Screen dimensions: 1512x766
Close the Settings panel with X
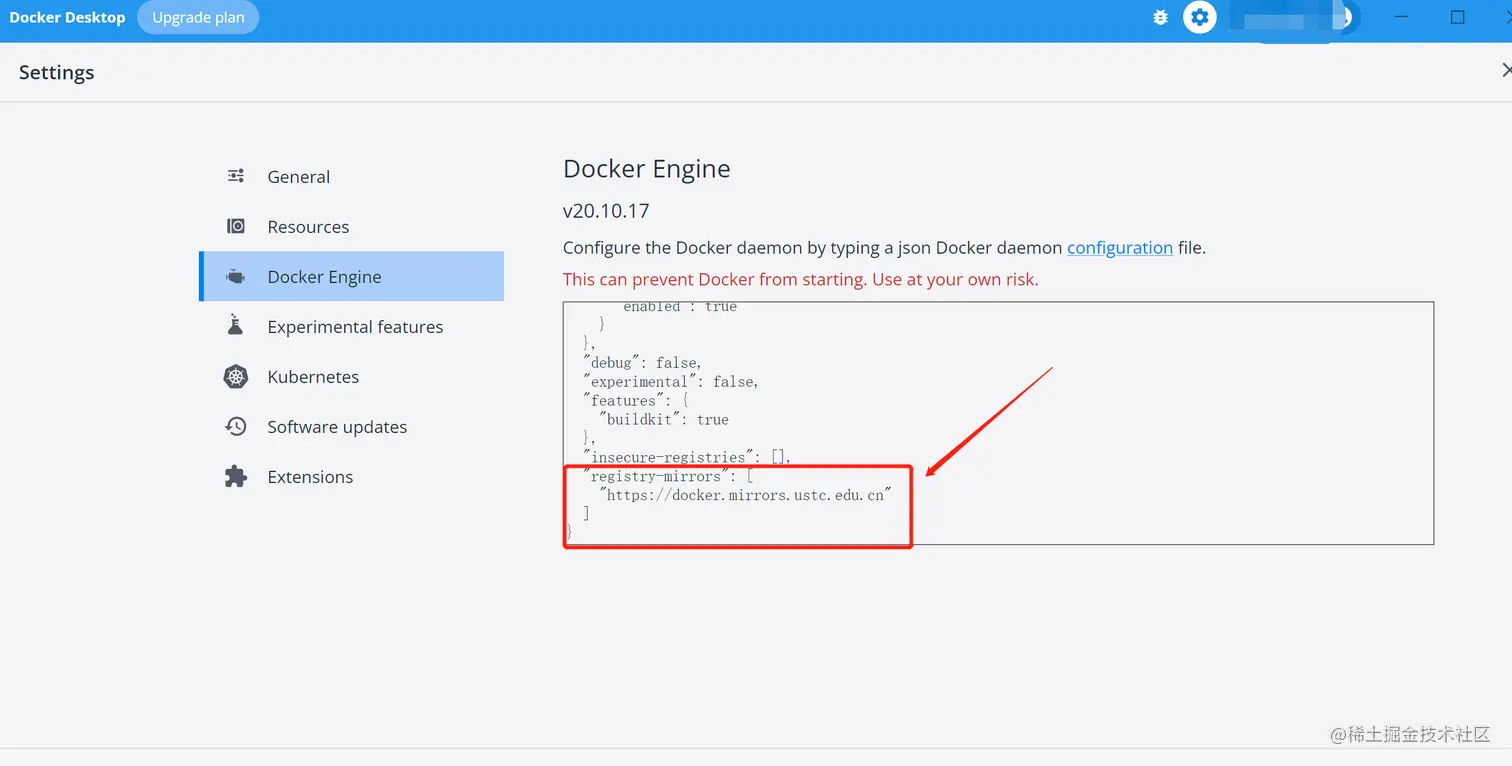1506,70
